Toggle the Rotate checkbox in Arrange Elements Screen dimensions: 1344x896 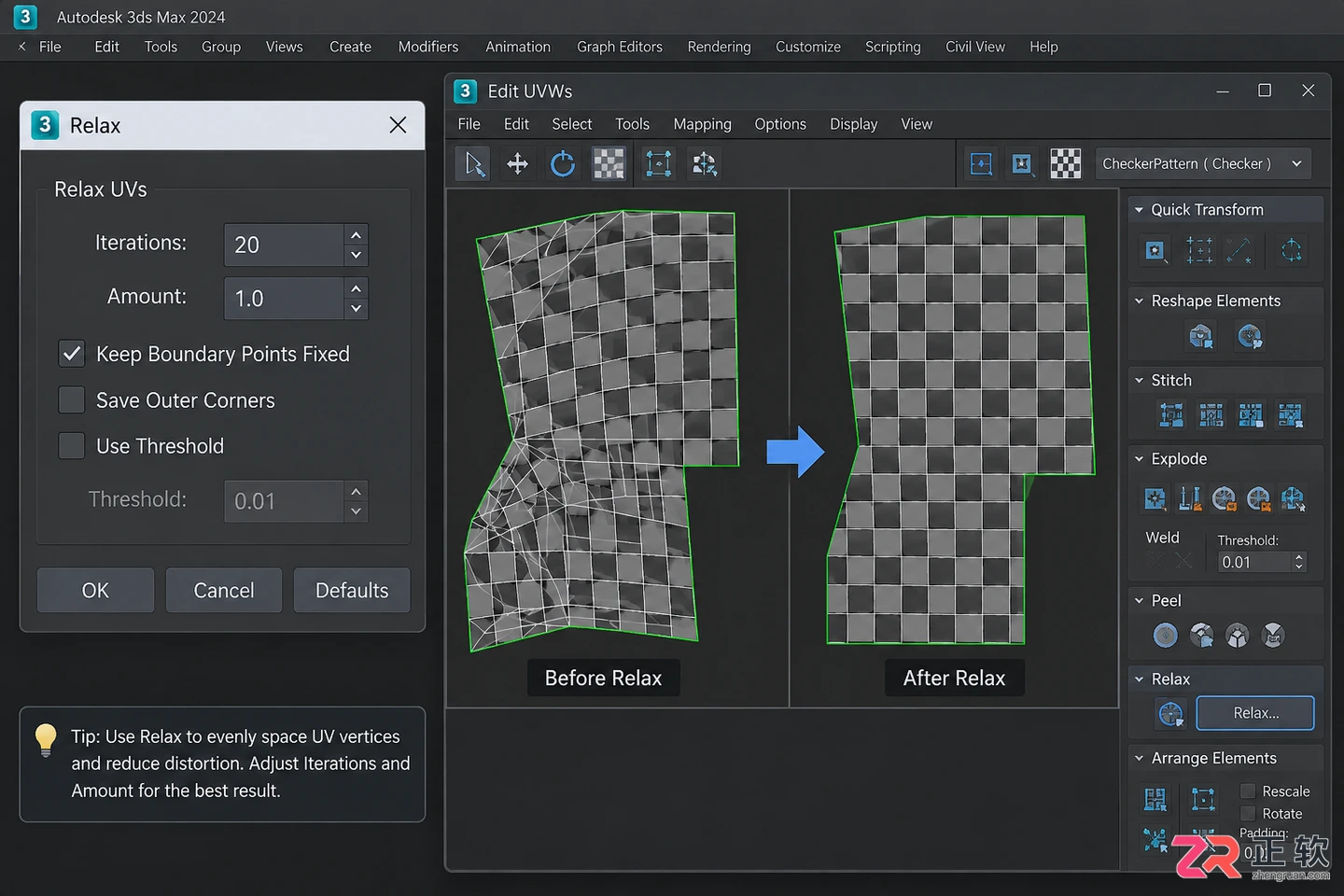coord(1248,813)
